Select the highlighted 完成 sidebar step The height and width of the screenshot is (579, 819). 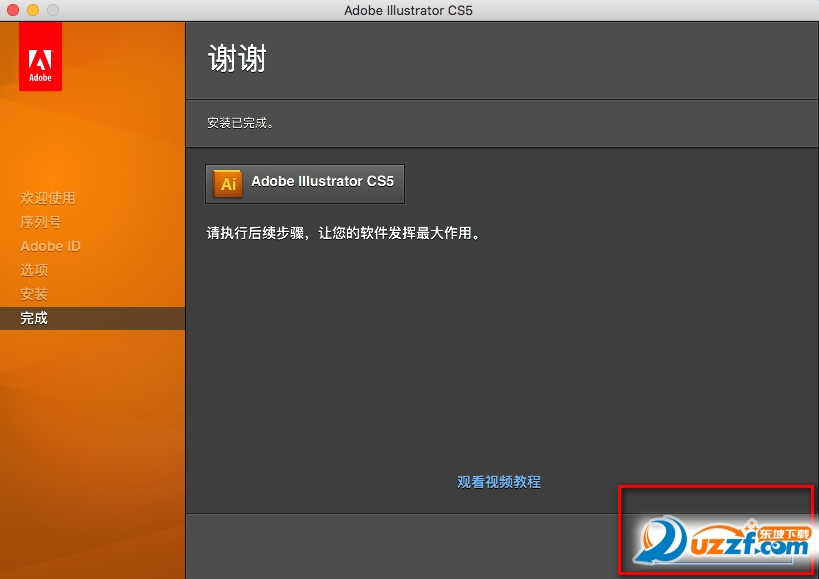click(x=34, y=318)
